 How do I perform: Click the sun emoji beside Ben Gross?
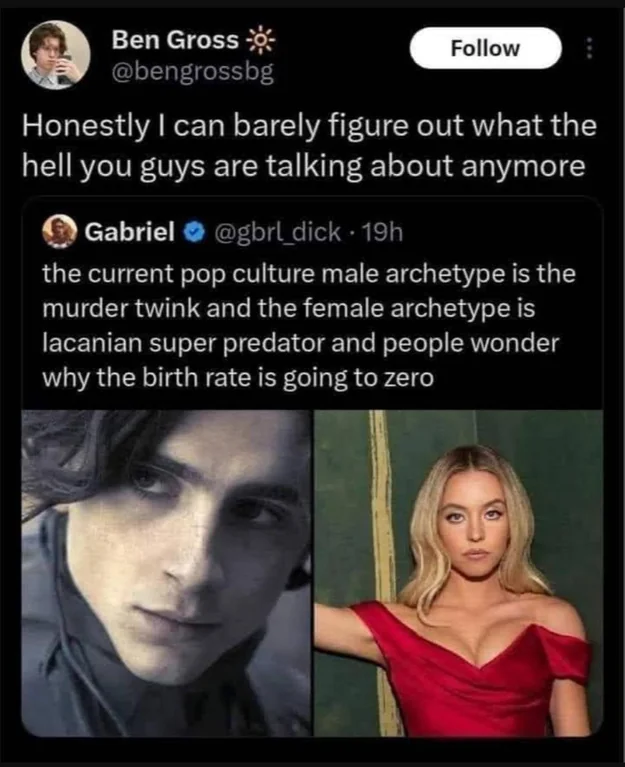pos(260,40)
